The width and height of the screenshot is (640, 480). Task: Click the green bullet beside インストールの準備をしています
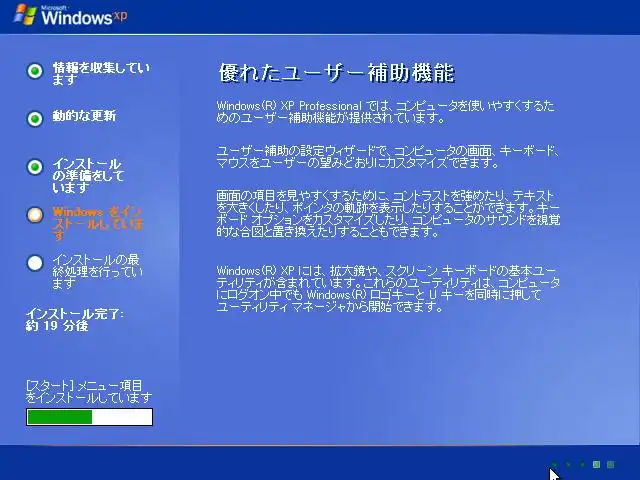(x=35, y=167)
